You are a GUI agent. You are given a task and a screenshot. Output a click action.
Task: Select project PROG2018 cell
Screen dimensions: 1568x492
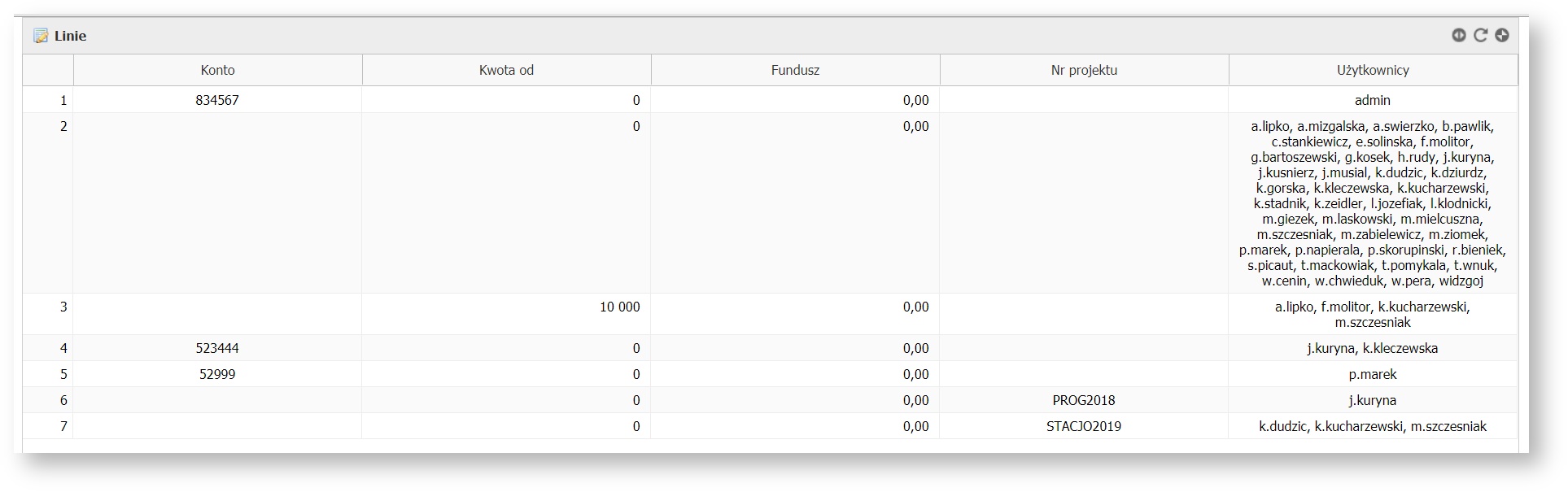click(x=1084, y=400)
